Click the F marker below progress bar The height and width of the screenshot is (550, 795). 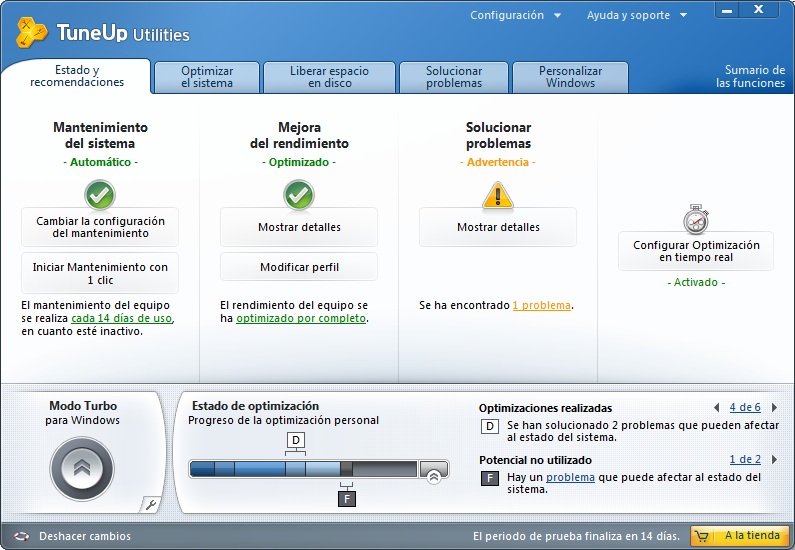pos(347,499)
